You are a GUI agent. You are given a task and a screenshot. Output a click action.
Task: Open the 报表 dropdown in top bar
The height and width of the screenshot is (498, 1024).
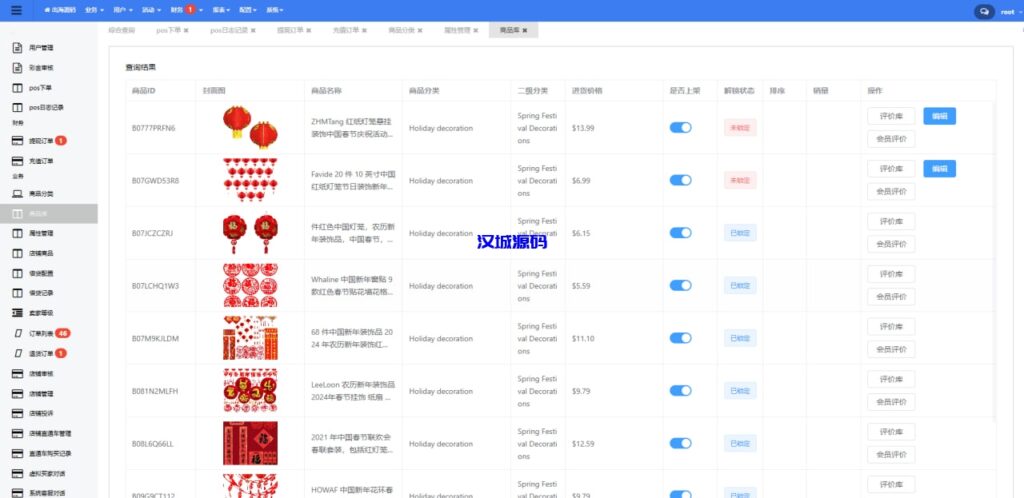coord(221,10)
